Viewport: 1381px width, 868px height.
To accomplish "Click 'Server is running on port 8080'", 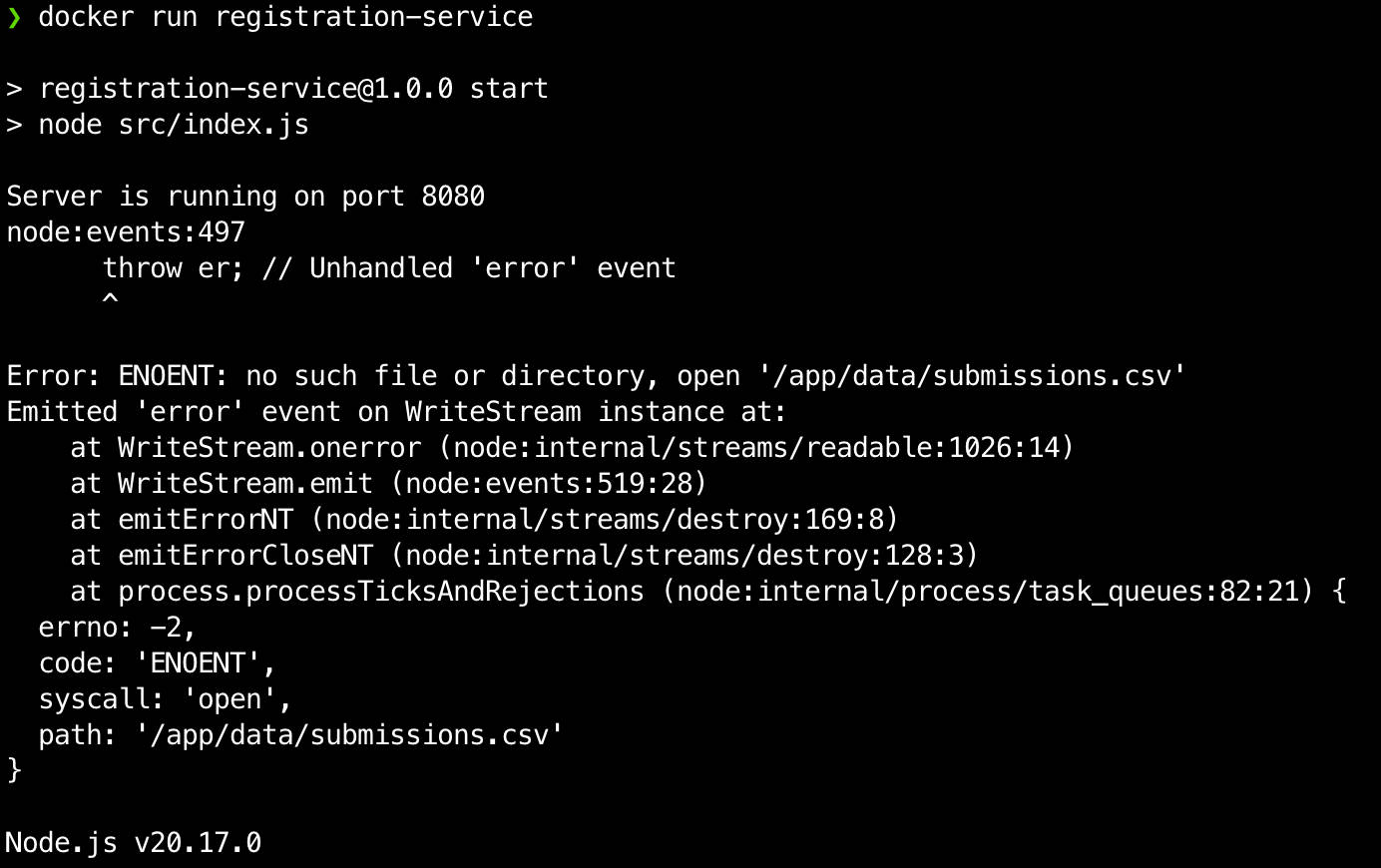I will 245,197.
